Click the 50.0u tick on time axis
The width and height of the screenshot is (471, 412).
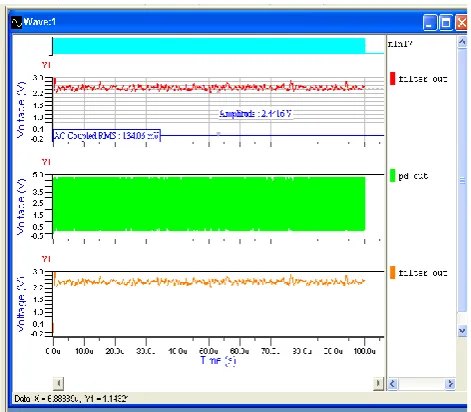(x=209, y=351)
